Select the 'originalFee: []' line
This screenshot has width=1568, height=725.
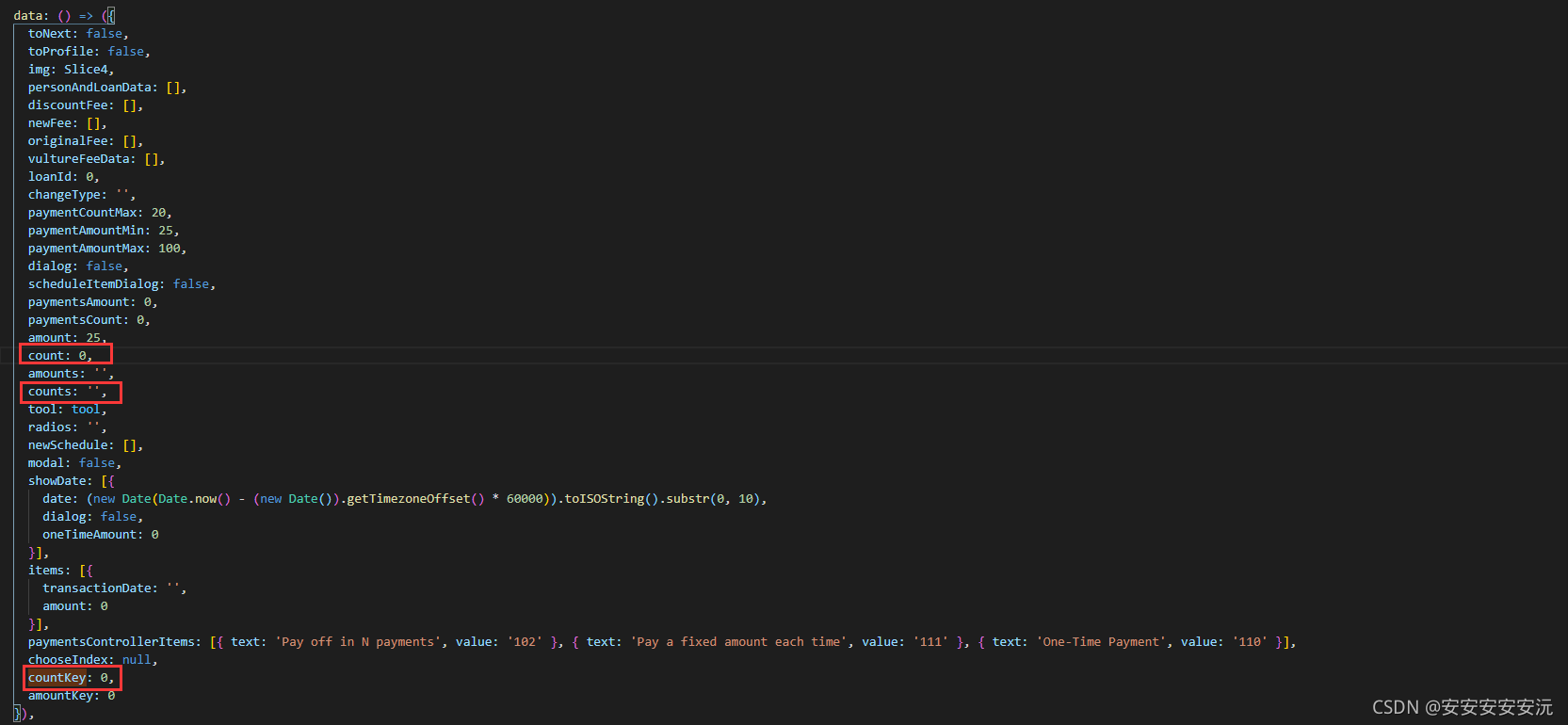[x=86, y=141]
